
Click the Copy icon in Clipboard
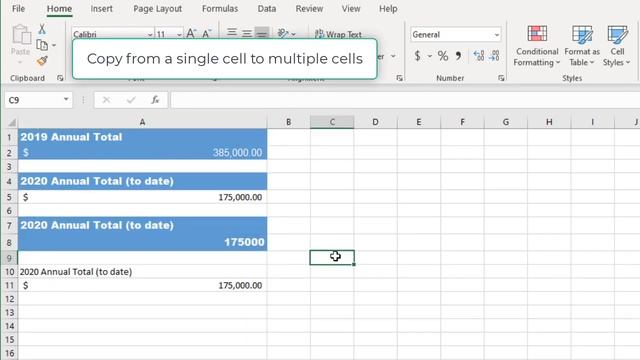point(42,45)
